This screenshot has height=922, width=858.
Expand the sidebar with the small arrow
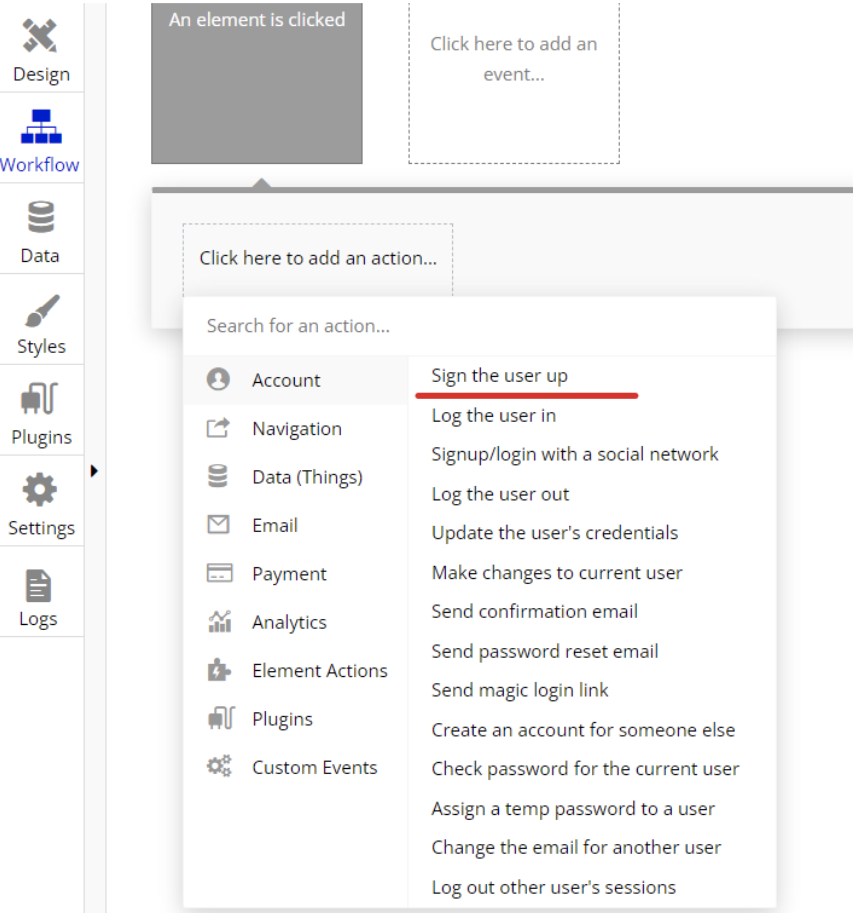tap(94, 470)
